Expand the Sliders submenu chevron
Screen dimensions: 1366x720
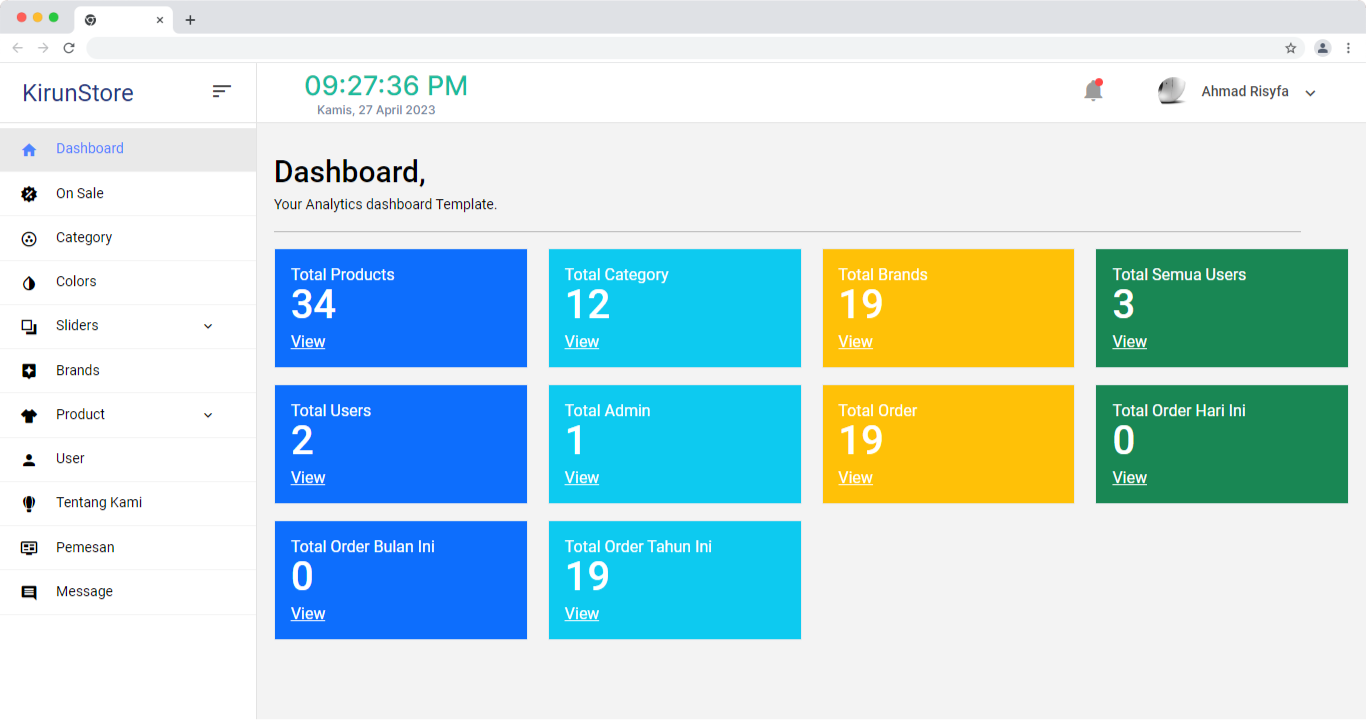point(208,326)
